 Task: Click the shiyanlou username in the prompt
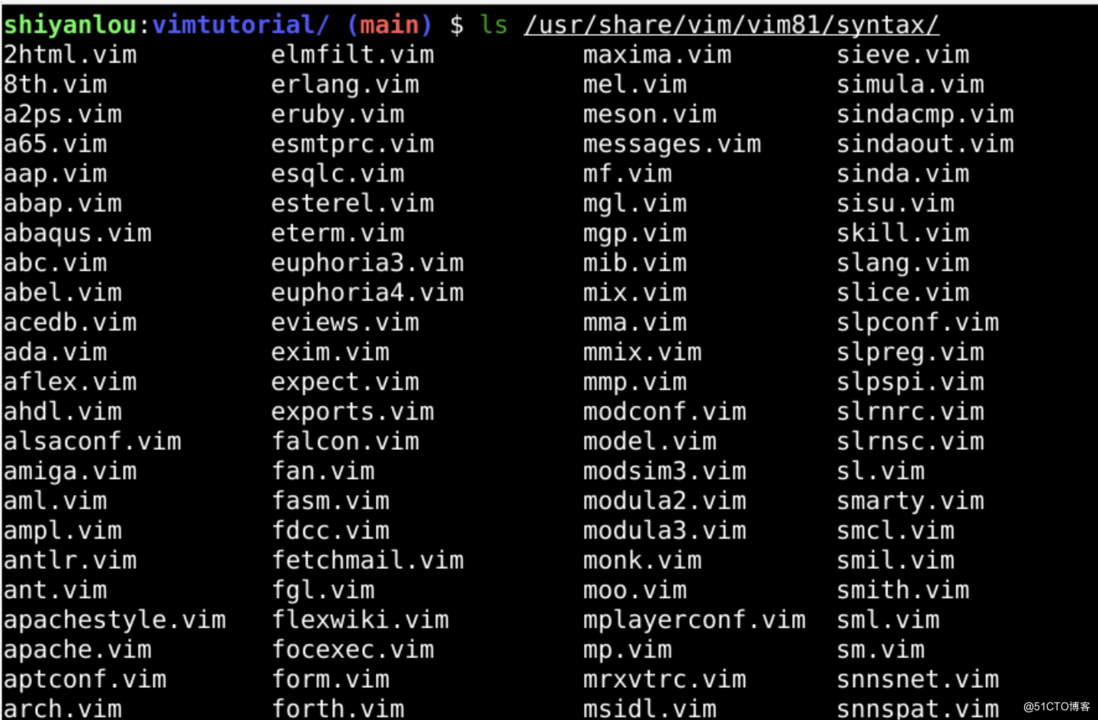click(x=70, y=25)
